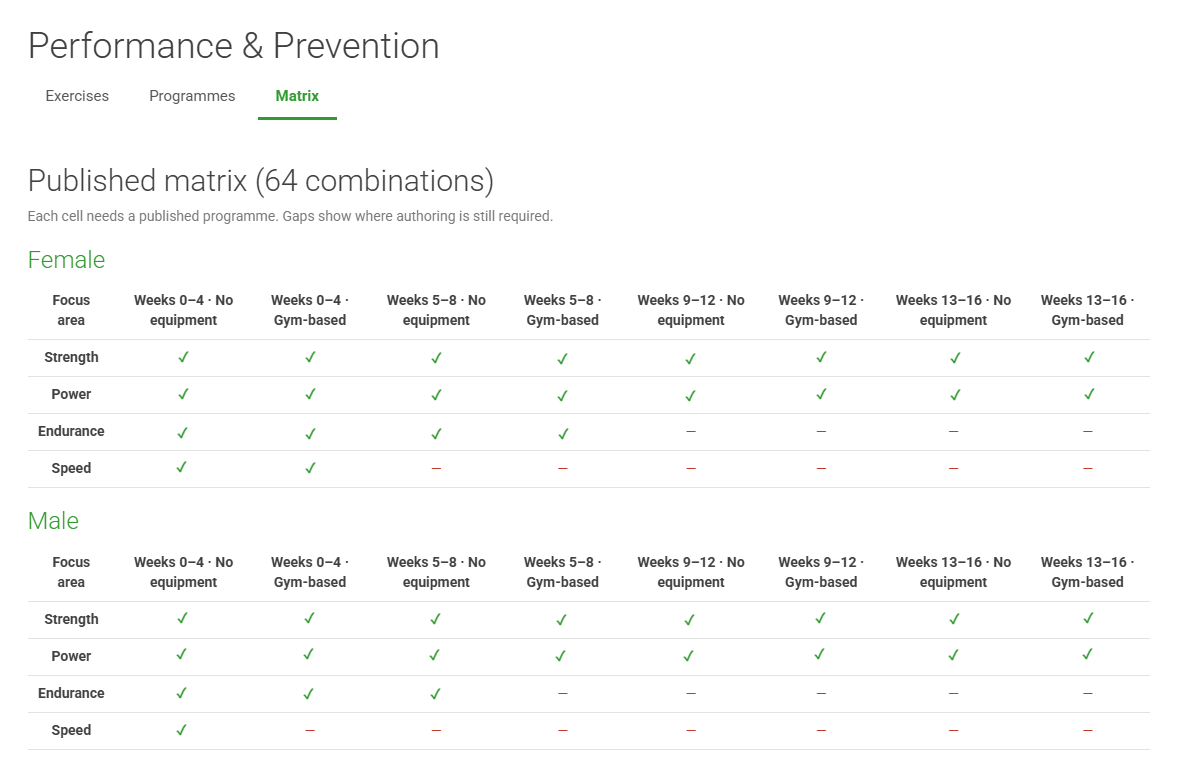Switch to the Exercises tab
The width and height of the screenshot is (1188, 783).
77,96
